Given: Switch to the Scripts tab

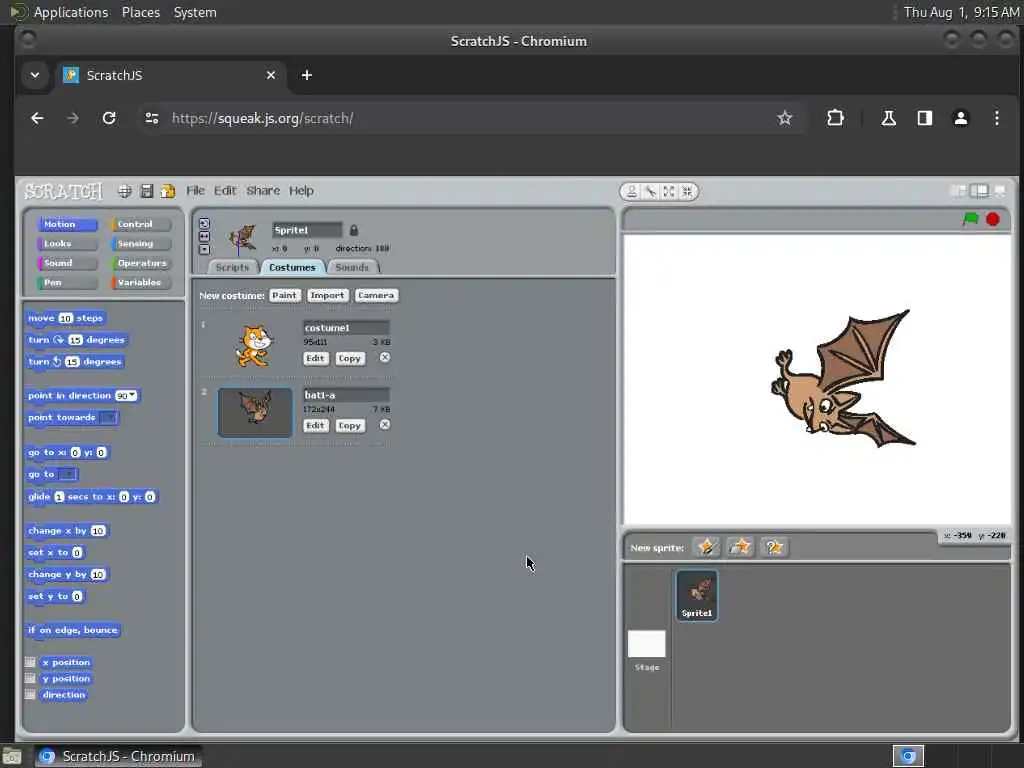Looking at the screenshot, I should 232,267.
